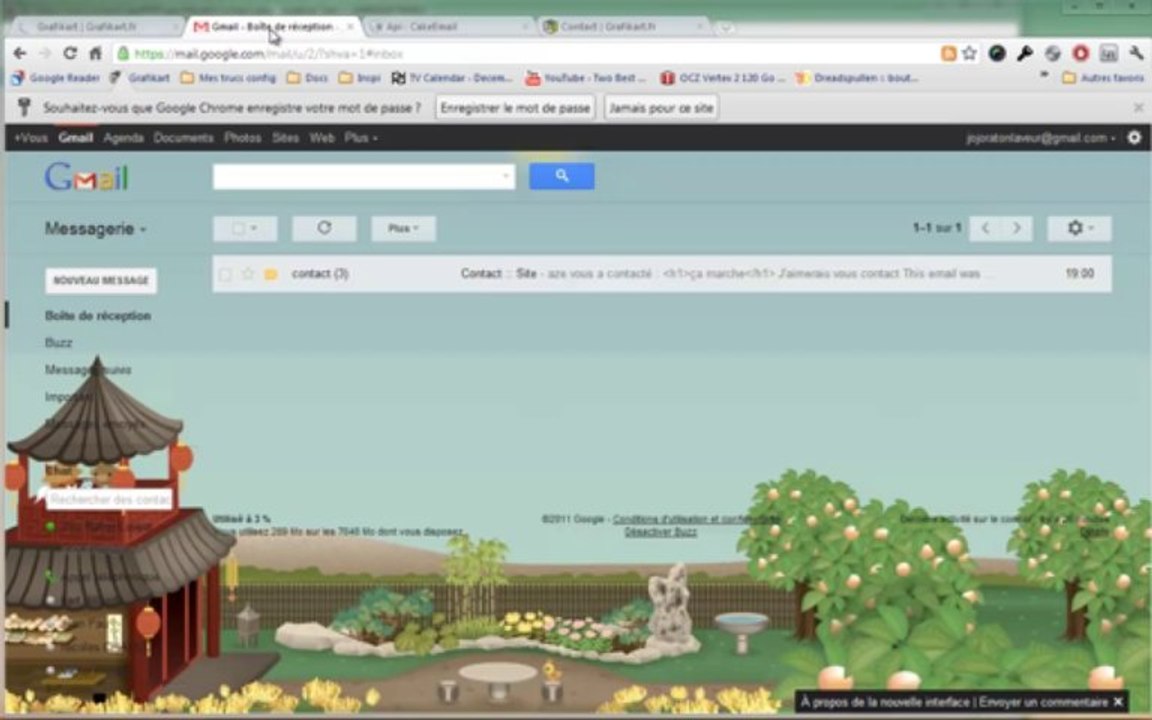
Task: Open the Chrome wrench menu
Action: point(1136,53)
